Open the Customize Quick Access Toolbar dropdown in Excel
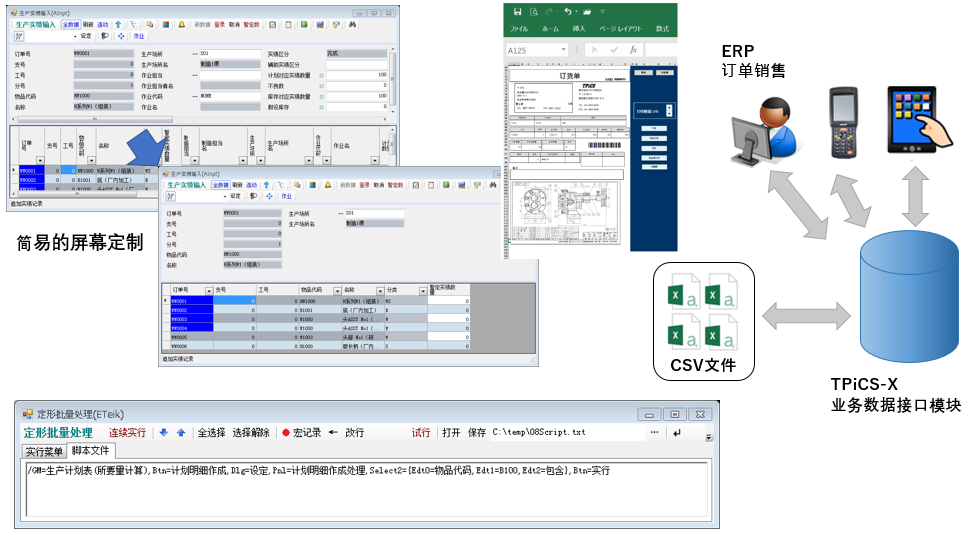Viewport: 971px width, 538px height. click(x=603, y=12)
